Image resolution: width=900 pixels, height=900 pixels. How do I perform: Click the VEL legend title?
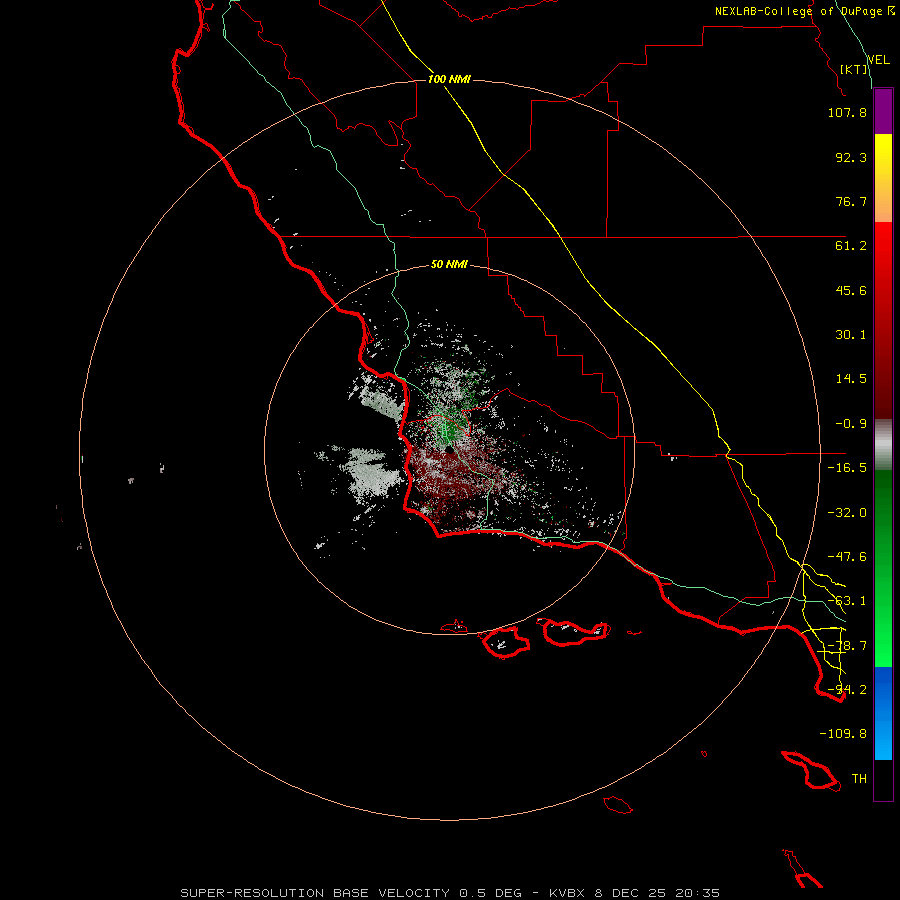[x=878, y=60]
